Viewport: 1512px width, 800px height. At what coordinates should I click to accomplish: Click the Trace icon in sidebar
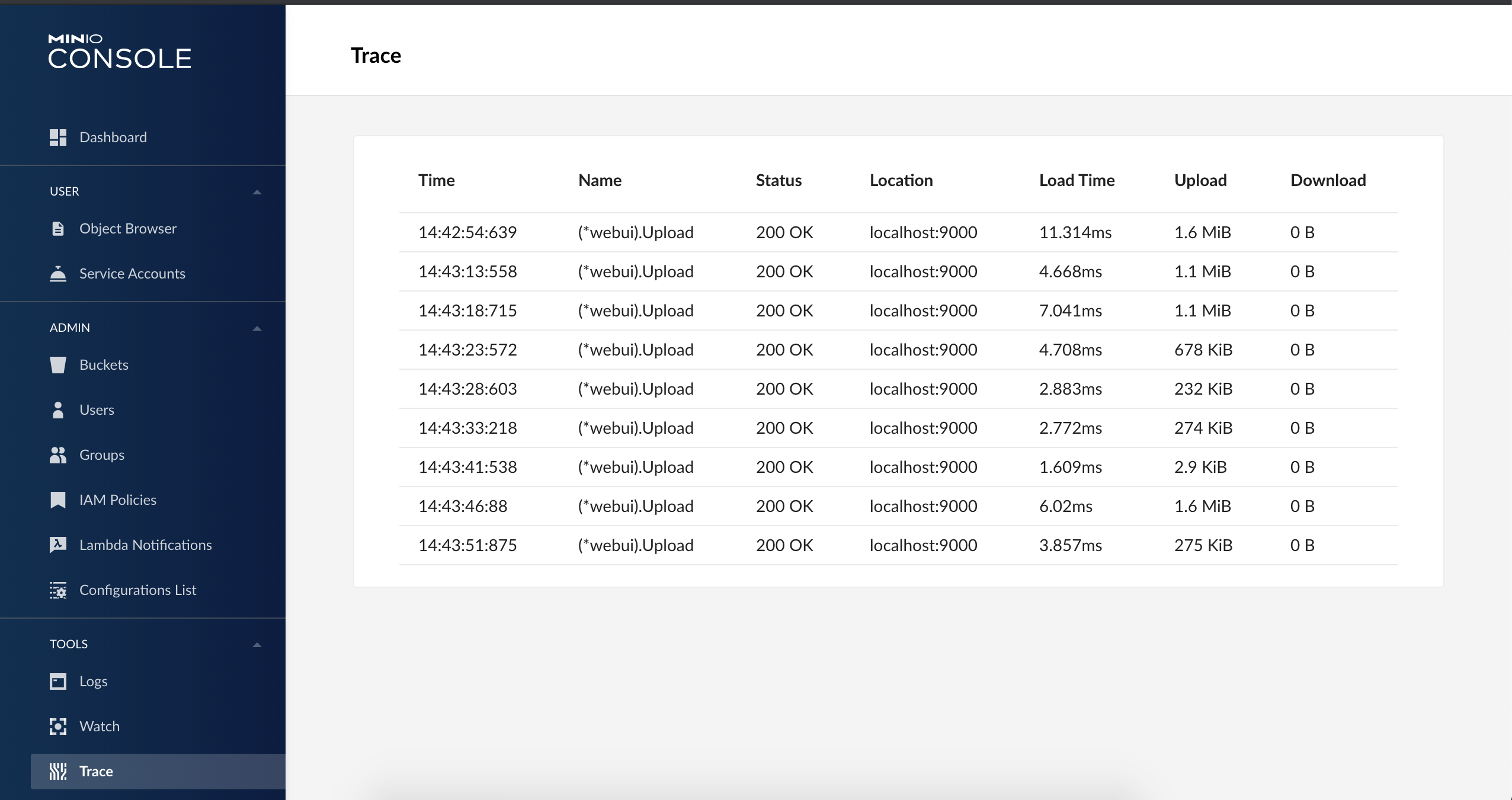pyautogui.click(x=58, y=772)
